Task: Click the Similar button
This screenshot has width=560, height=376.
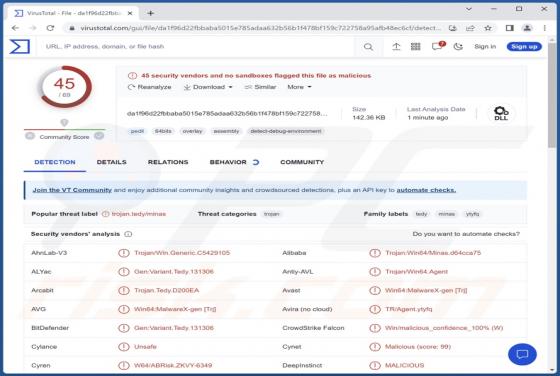Action: pyautogui.click(x=260, y=87)
